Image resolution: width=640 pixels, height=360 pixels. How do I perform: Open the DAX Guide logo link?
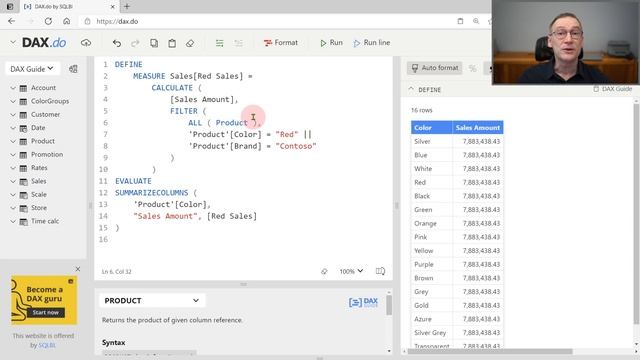363,302
